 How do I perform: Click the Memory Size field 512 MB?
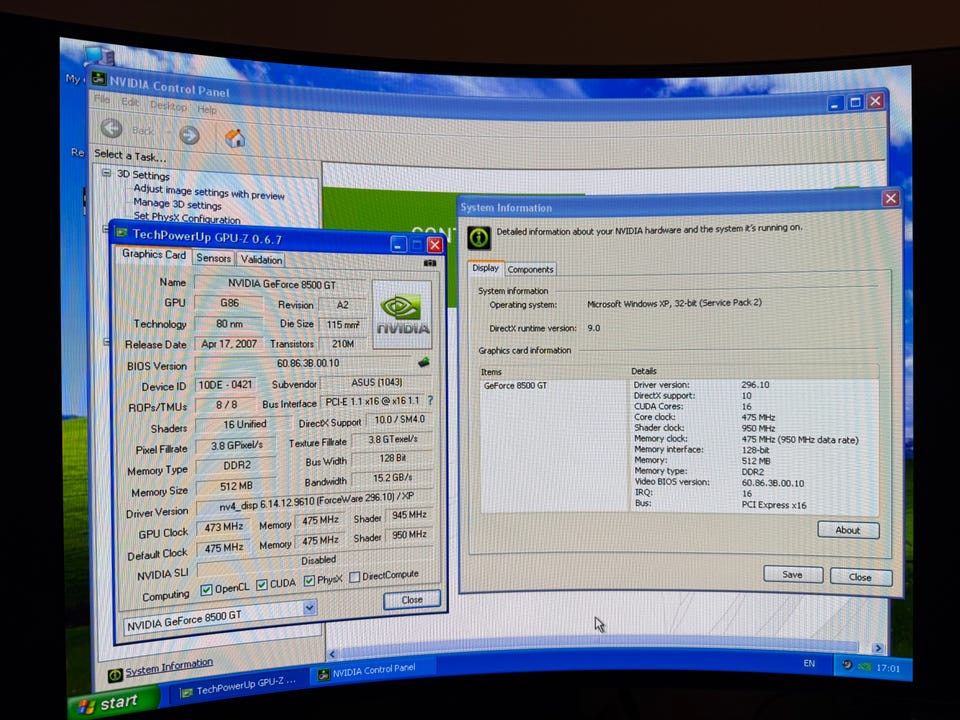[236, 486]
